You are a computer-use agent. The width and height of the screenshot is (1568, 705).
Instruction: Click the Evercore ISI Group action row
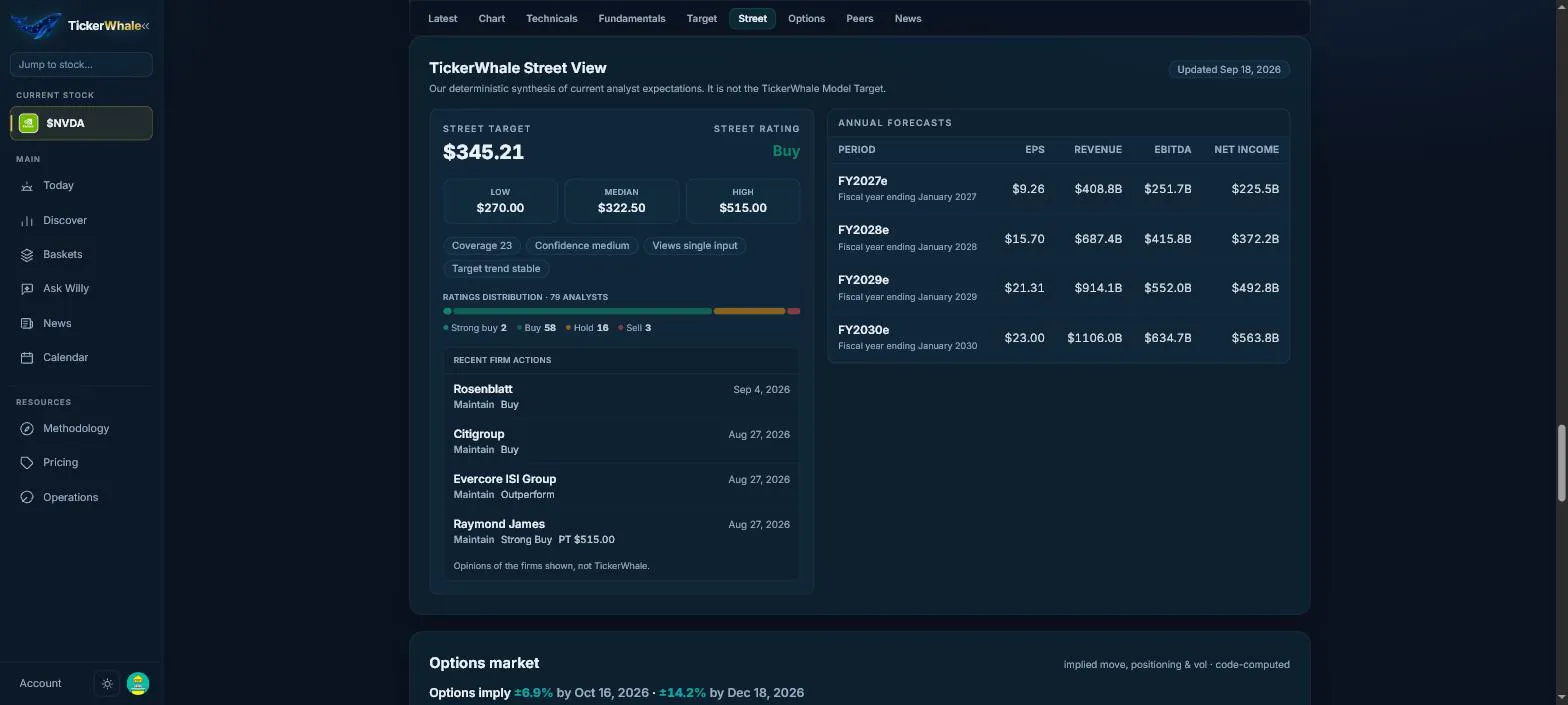621,486
